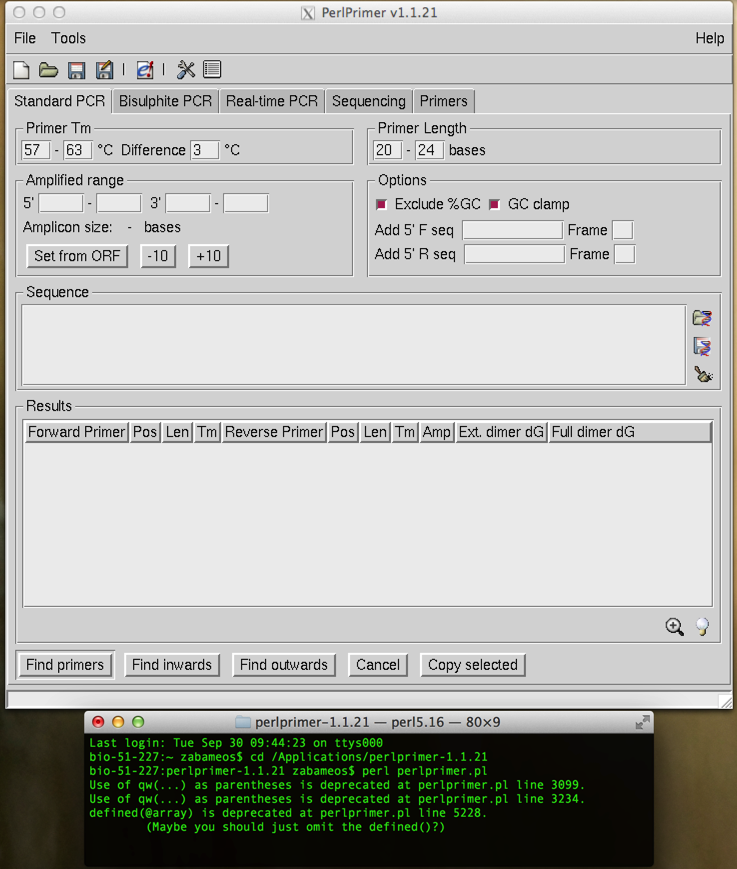737x869 pixels.
Task: Switch to the Standard PCR tab
Action: (x=59, y=101)
